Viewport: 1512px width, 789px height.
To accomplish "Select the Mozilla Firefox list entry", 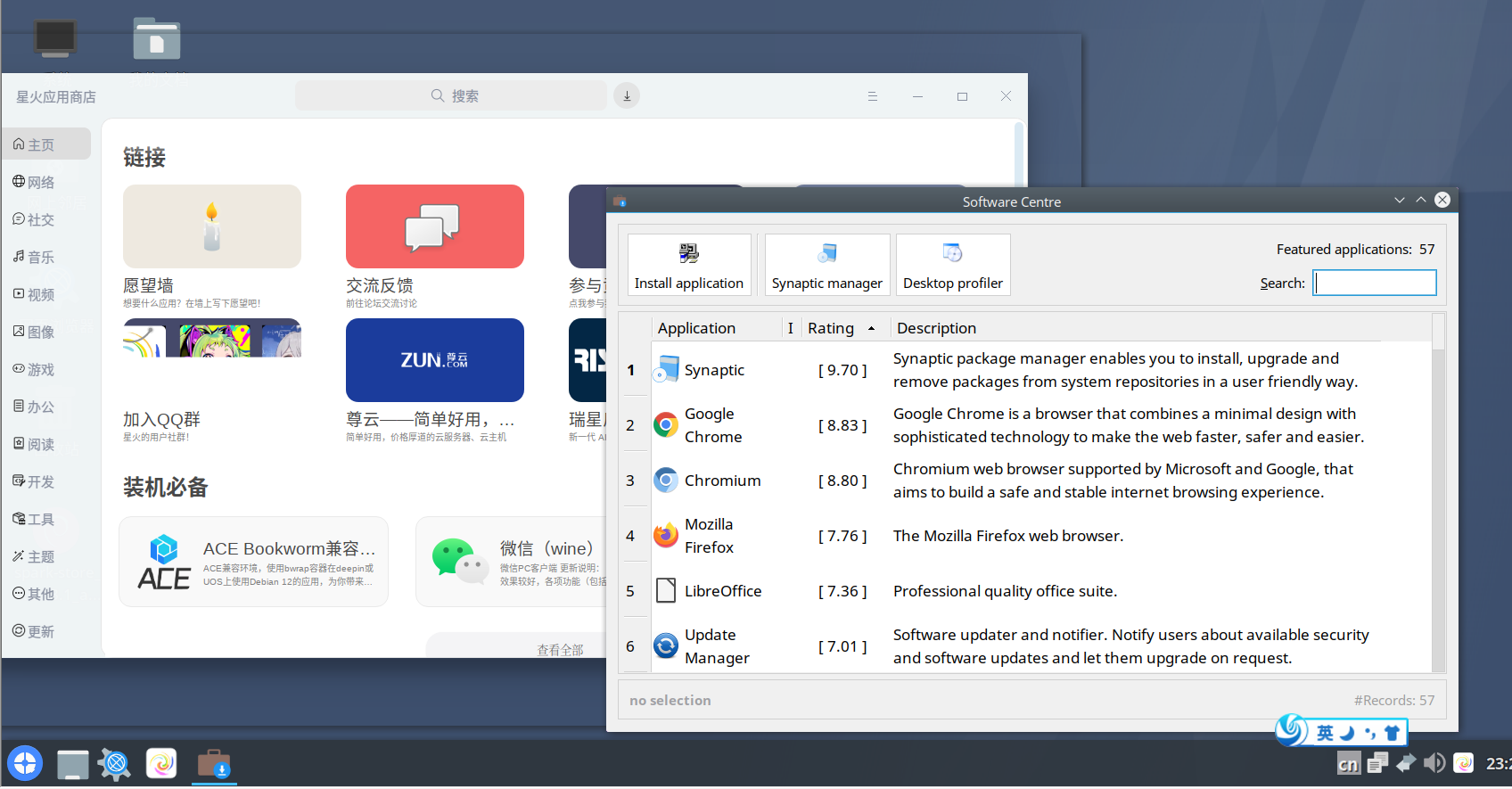I will click(x=709, y=536).
